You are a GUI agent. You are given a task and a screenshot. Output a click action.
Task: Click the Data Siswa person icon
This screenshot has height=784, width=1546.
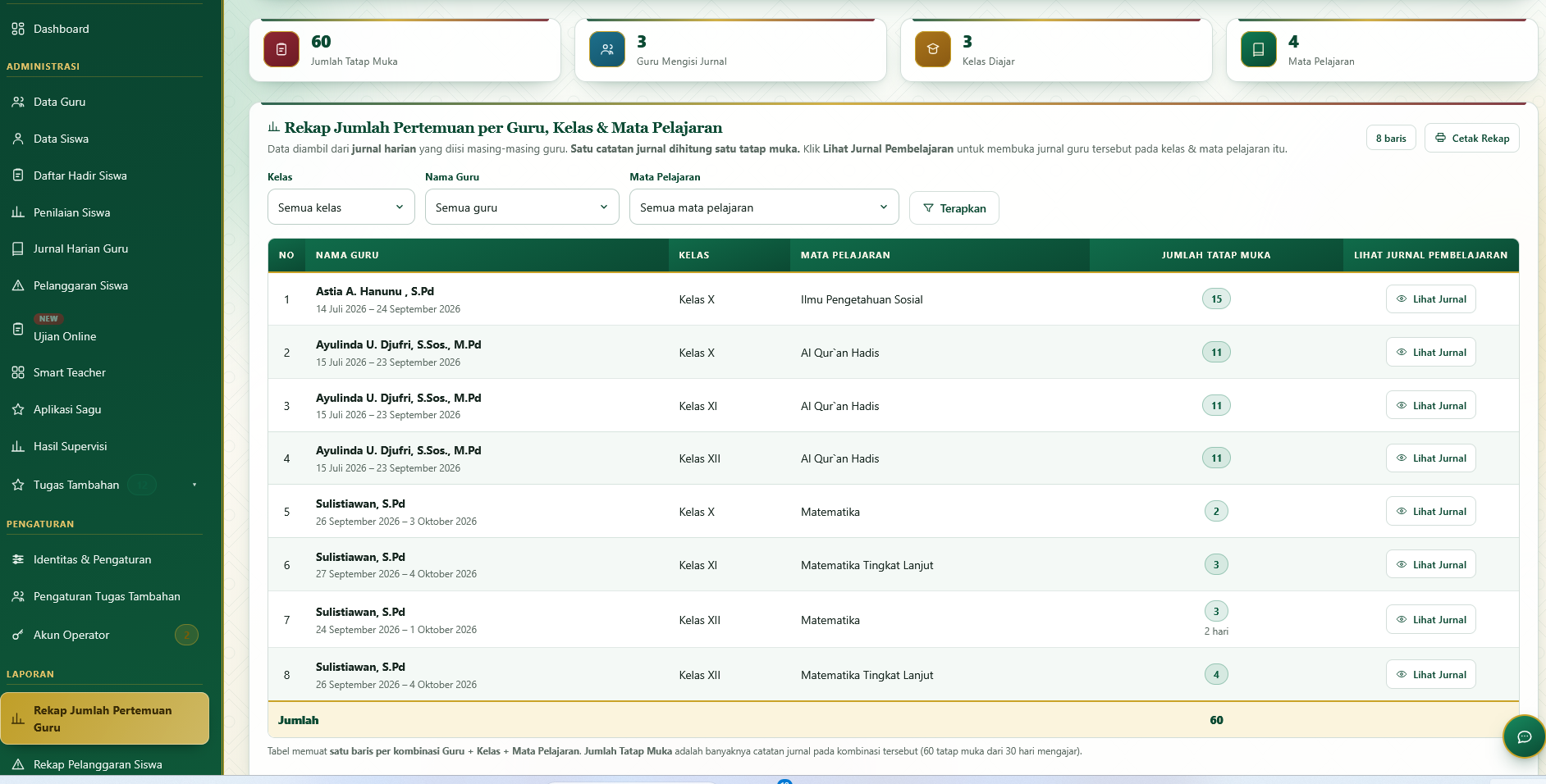[x=18, y=139]
